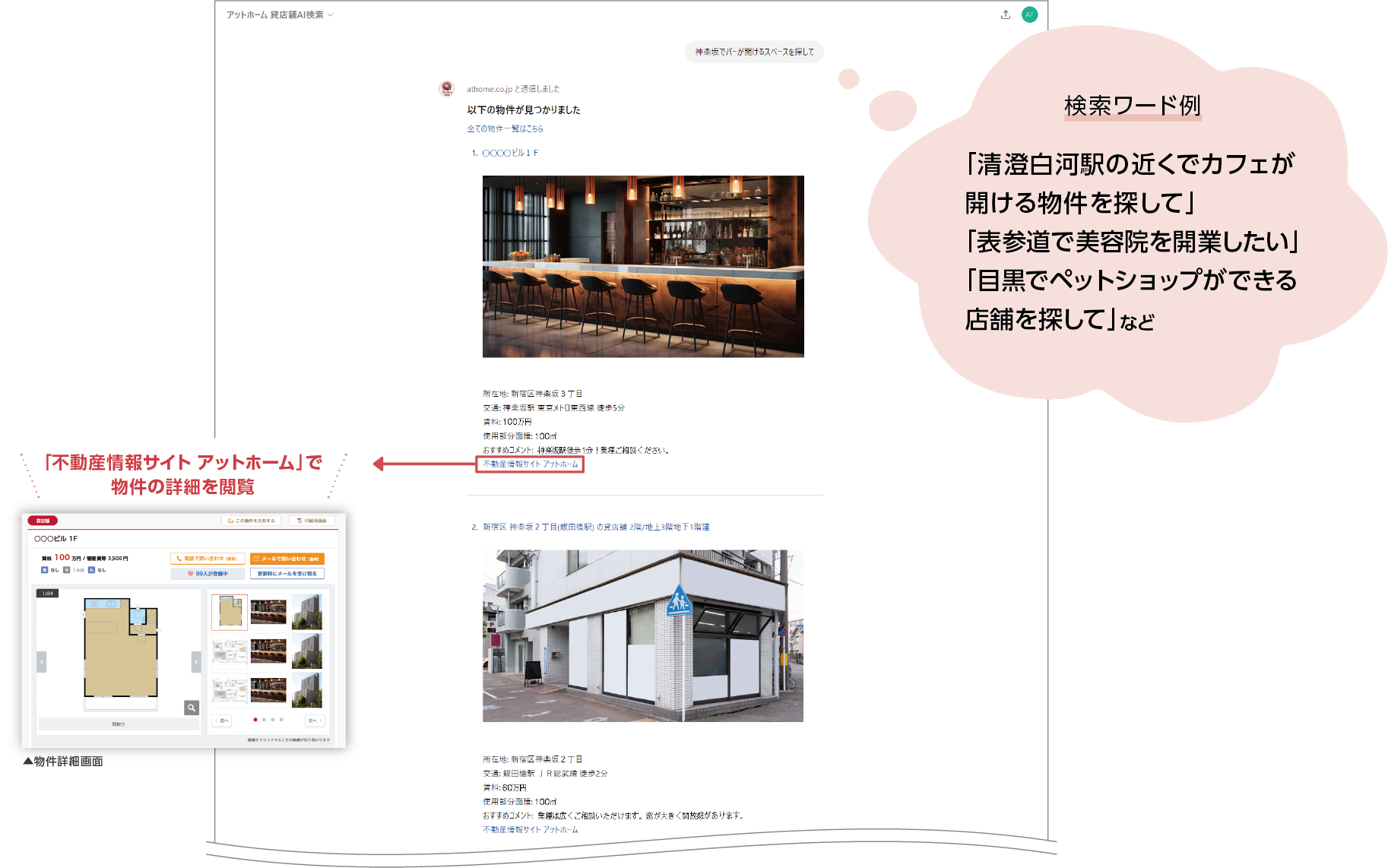The width and height of the screenshot is (1388, 868).
Task: Click the phone icon on 電話で問い合わせ button
Action: [x=179, y=559]
